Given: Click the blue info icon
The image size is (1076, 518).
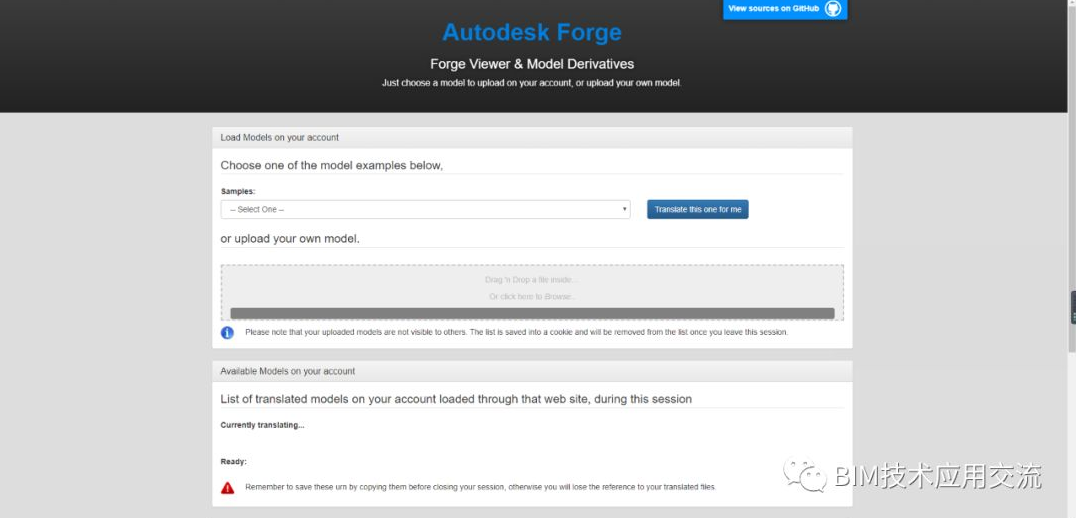Looking at the screenshot, I should tap(228, 332).
